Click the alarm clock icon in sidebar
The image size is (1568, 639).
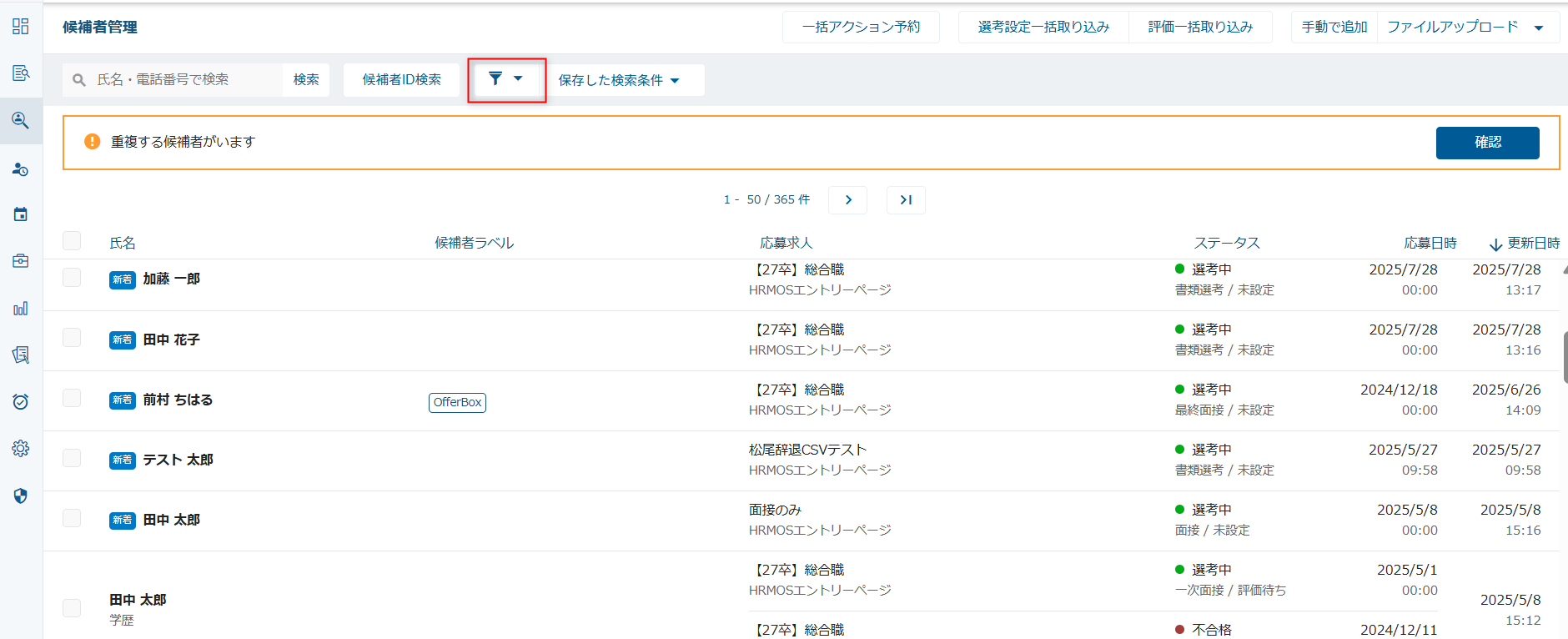coord(21,402)
